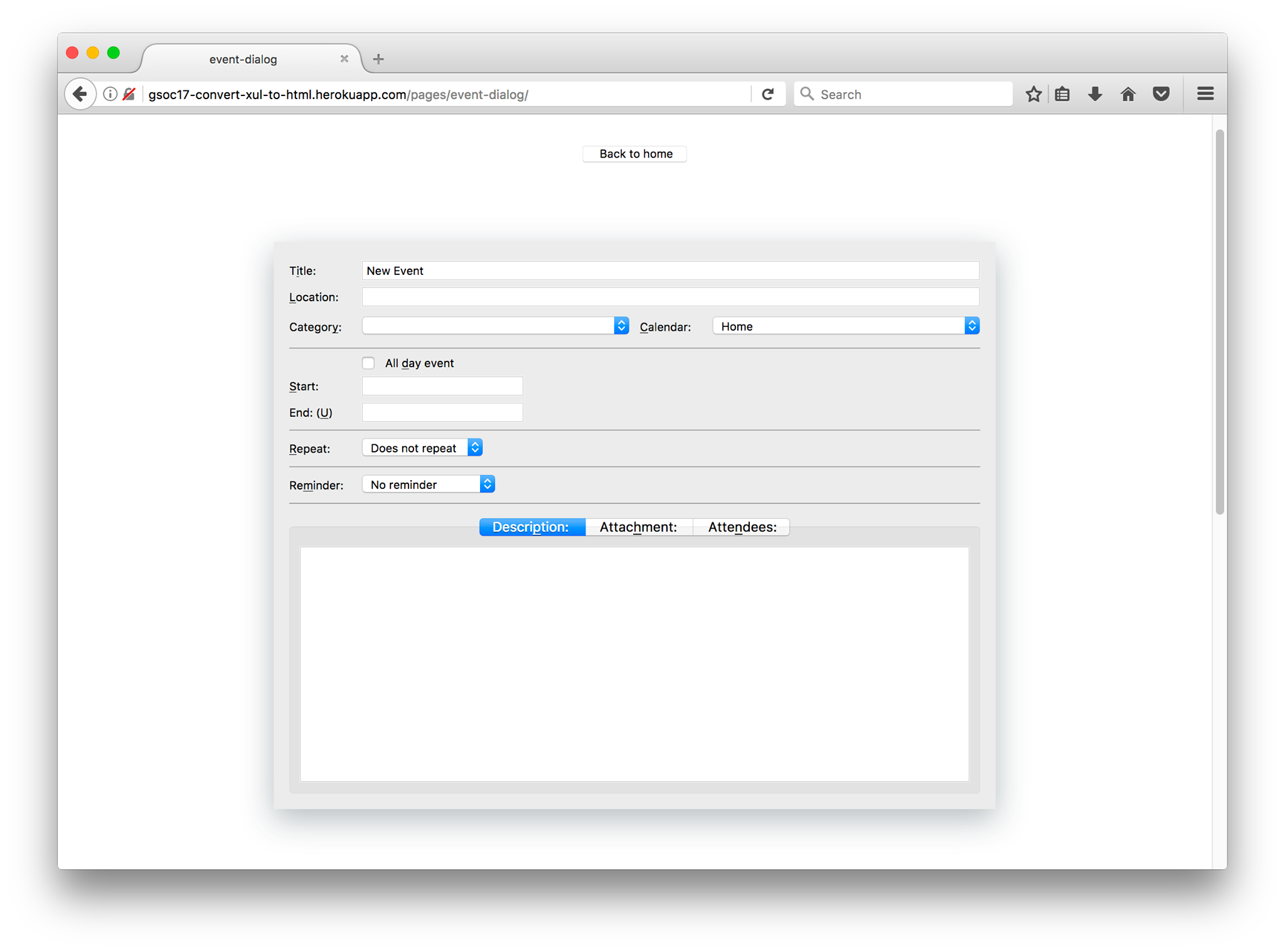Click the browser back arrow button

pos(80,94)
